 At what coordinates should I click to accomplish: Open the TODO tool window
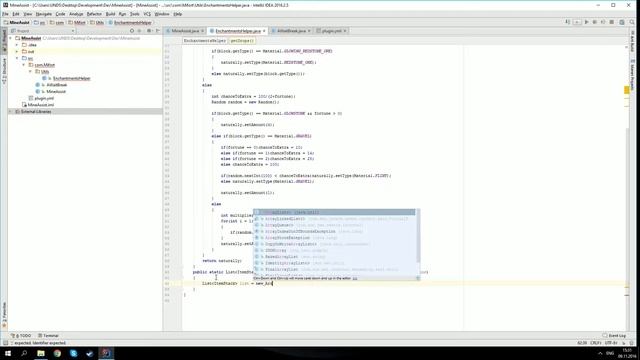[x=21, y=336]
